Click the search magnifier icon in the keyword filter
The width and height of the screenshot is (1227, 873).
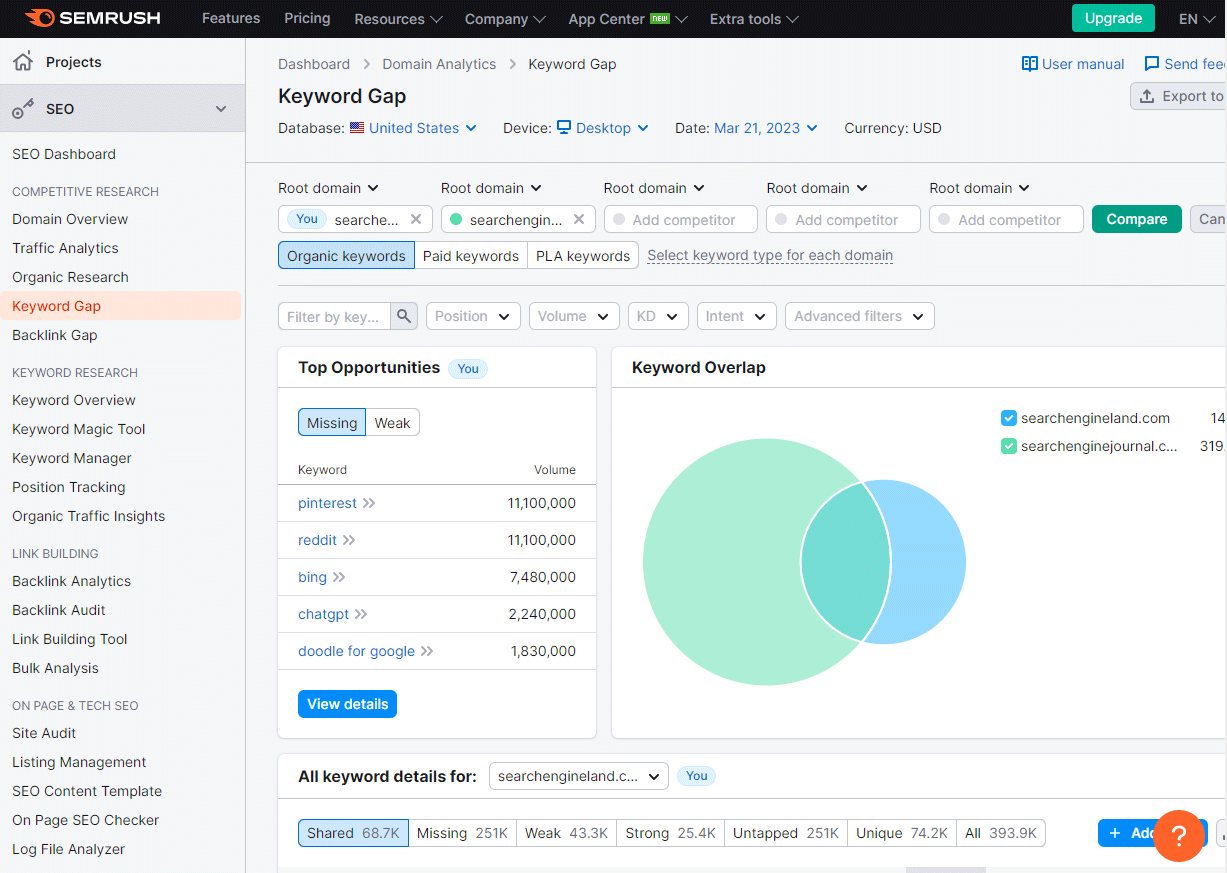[x=404, y=316]
